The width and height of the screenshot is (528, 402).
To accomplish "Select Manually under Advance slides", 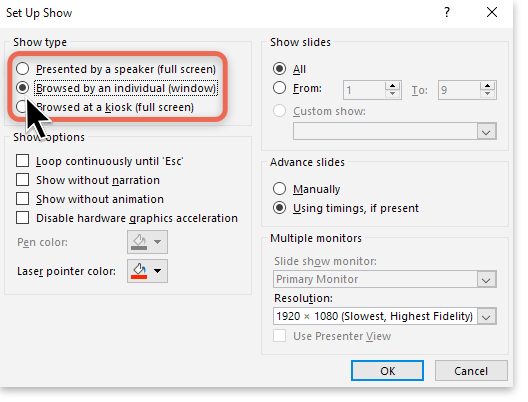I will 279,189.
